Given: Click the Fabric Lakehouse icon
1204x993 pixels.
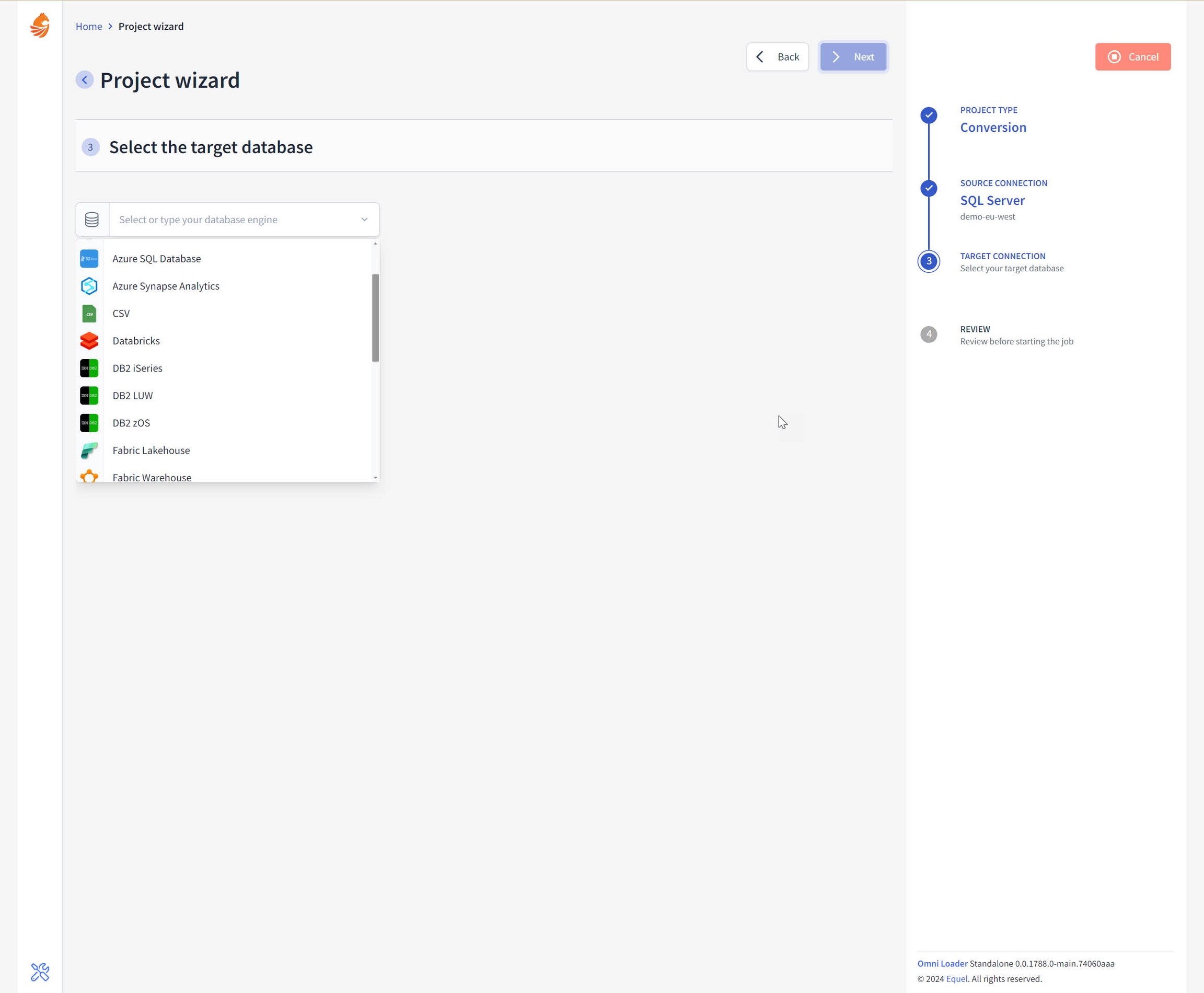Looking at the screenshot, I should (x=89, y=451).
